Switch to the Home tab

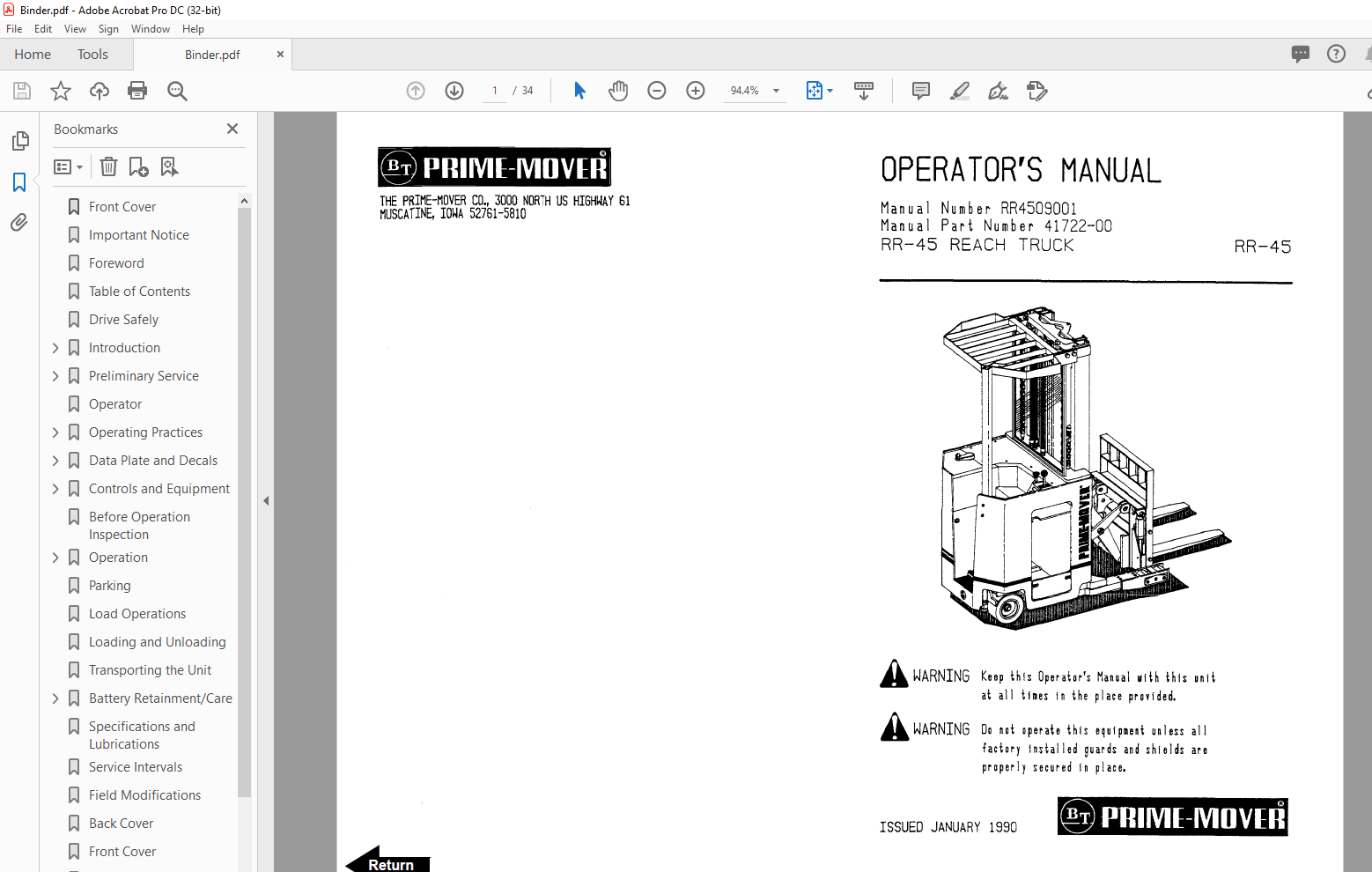(33, 54)
